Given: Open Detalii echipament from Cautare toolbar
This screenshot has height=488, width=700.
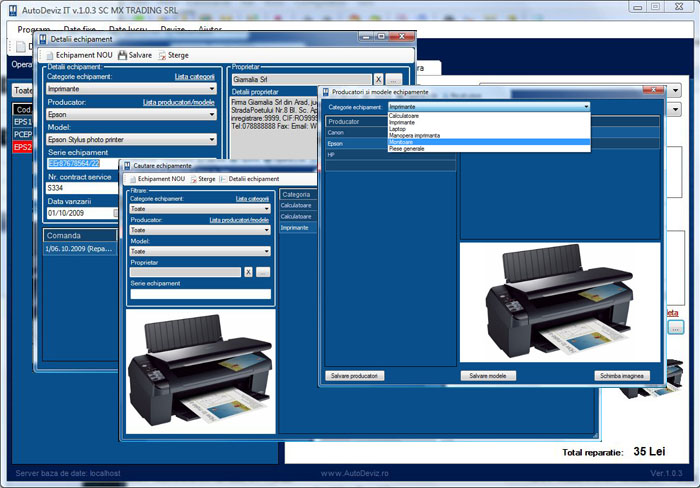Looking at the screenshot, I should (x=249, y=179).
